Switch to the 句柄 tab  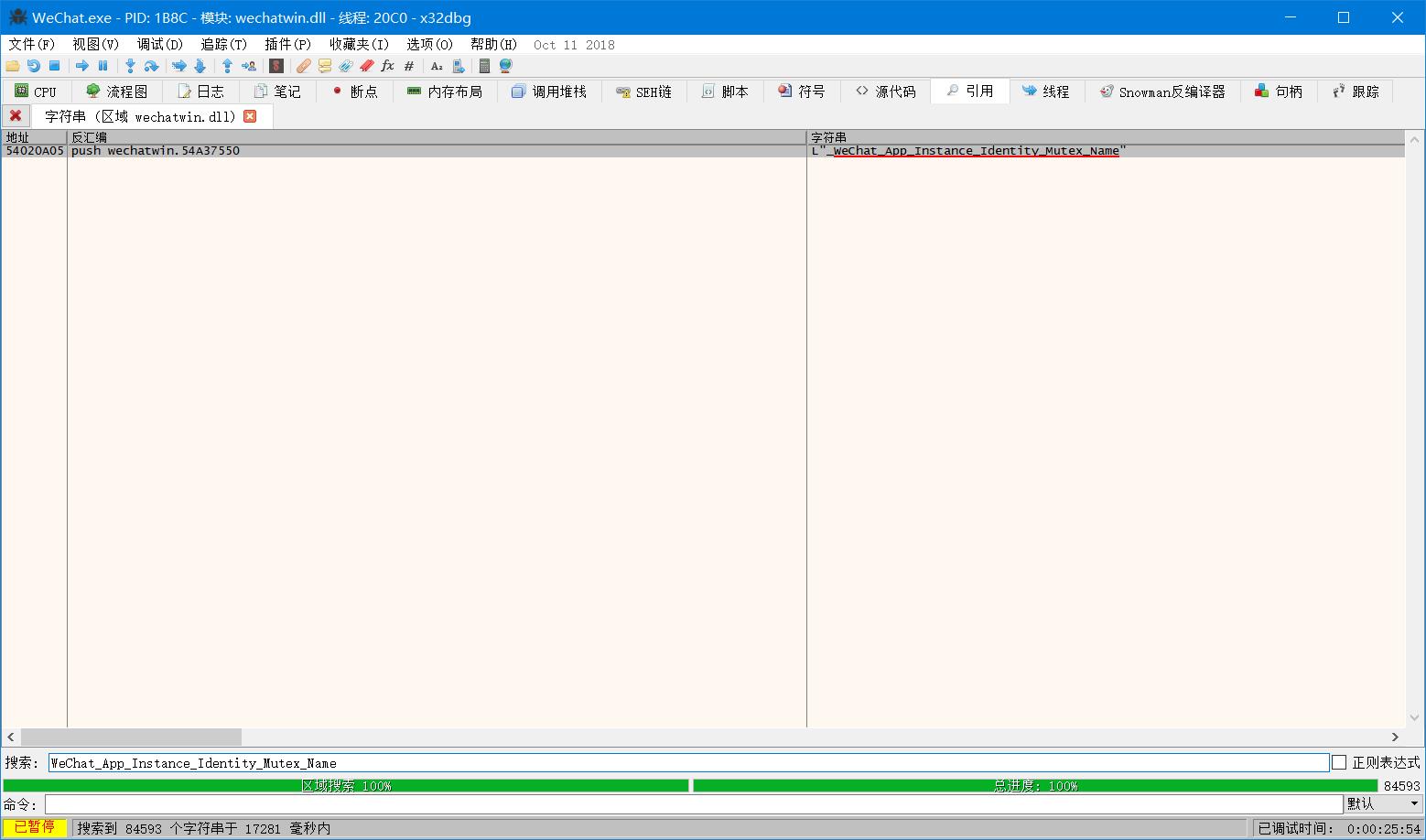1280,92
